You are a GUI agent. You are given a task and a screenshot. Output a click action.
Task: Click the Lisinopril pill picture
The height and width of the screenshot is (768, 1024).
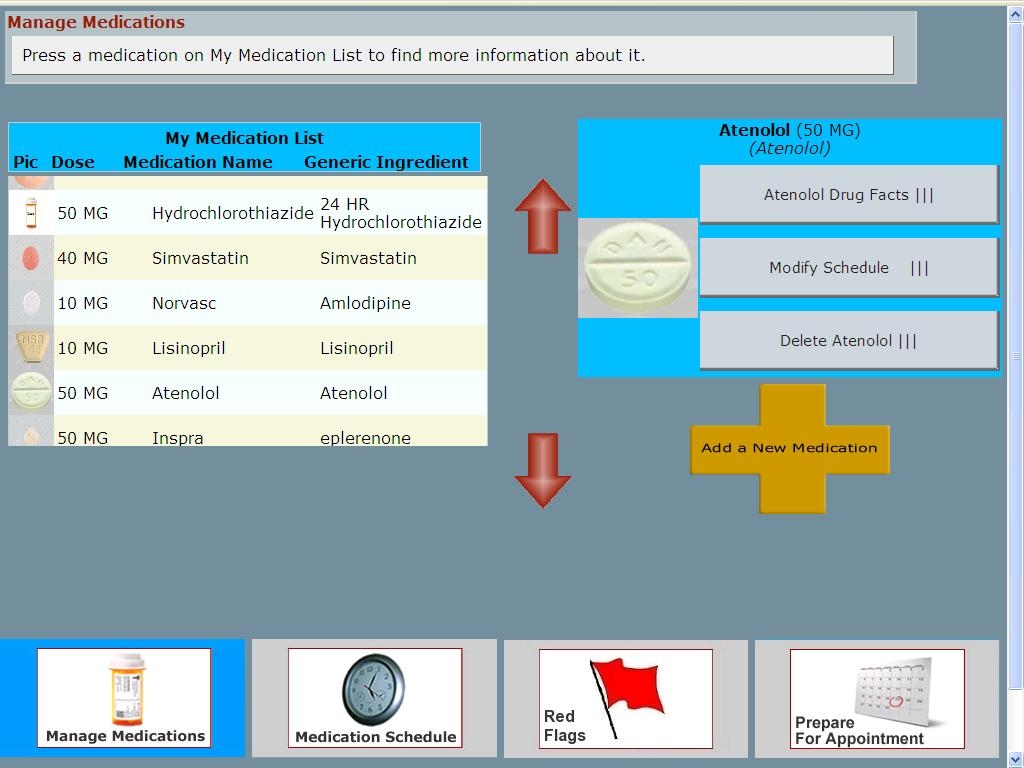pos(31,348)
